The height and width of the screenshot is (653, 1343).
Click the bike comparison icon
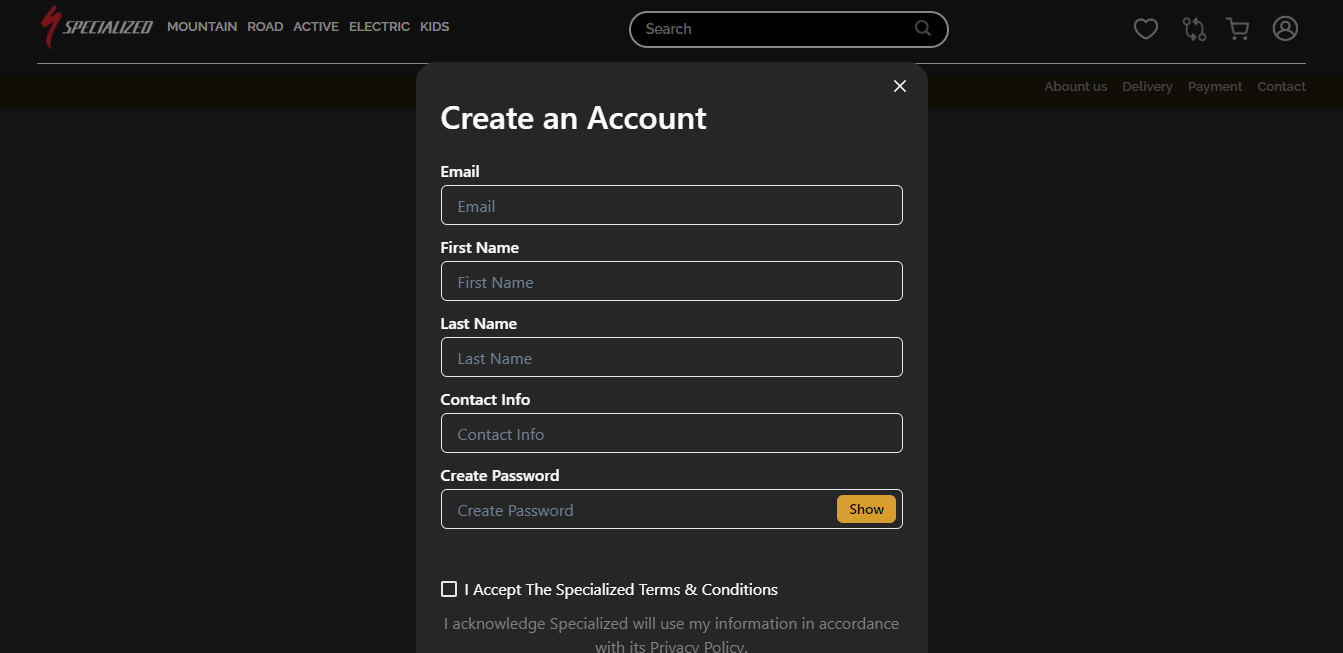coord(1194,29)
